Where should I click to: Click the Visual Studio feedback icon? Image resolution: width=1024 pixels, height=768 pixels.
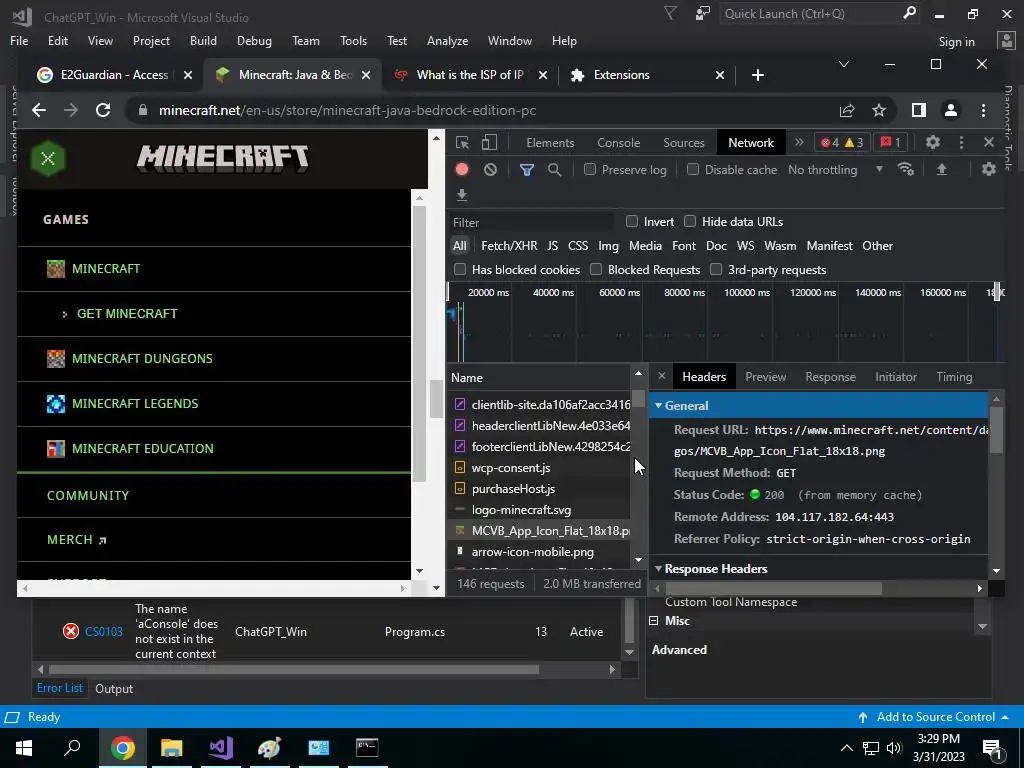click(x=703, y=14)
